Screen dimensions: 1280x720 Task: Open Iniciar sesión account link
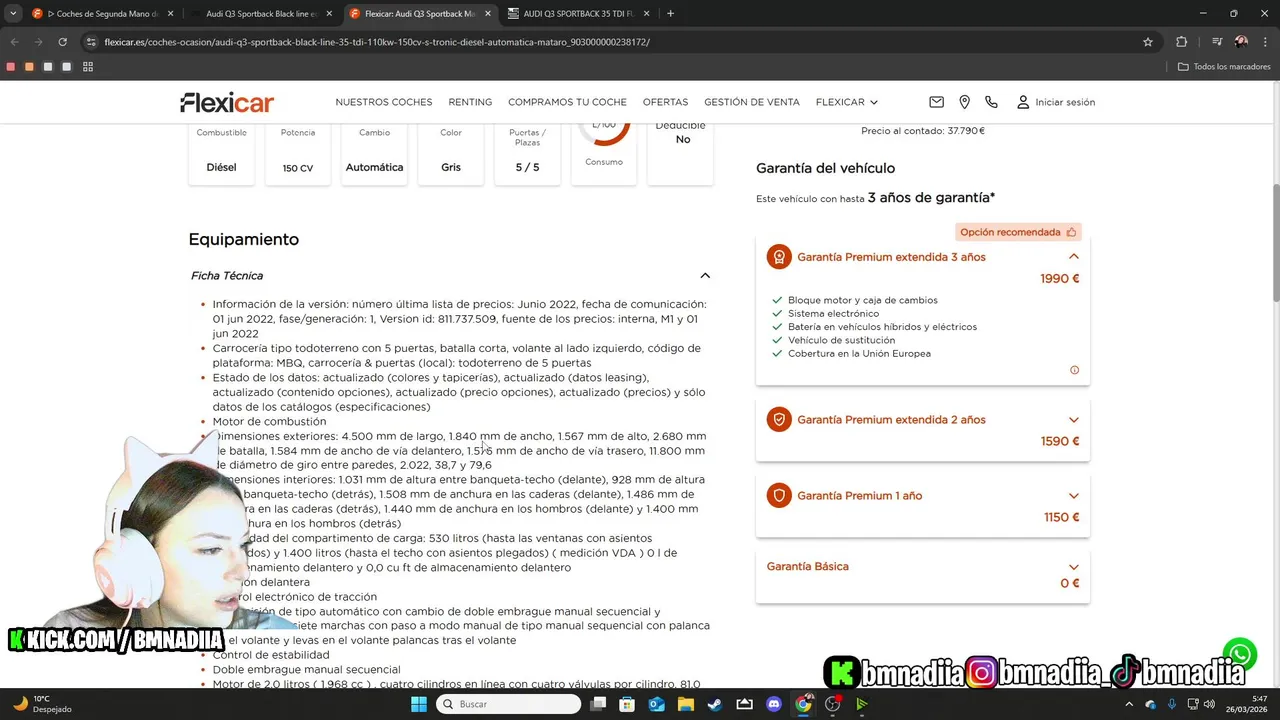pyautogui.click(x=1056, y=102)
